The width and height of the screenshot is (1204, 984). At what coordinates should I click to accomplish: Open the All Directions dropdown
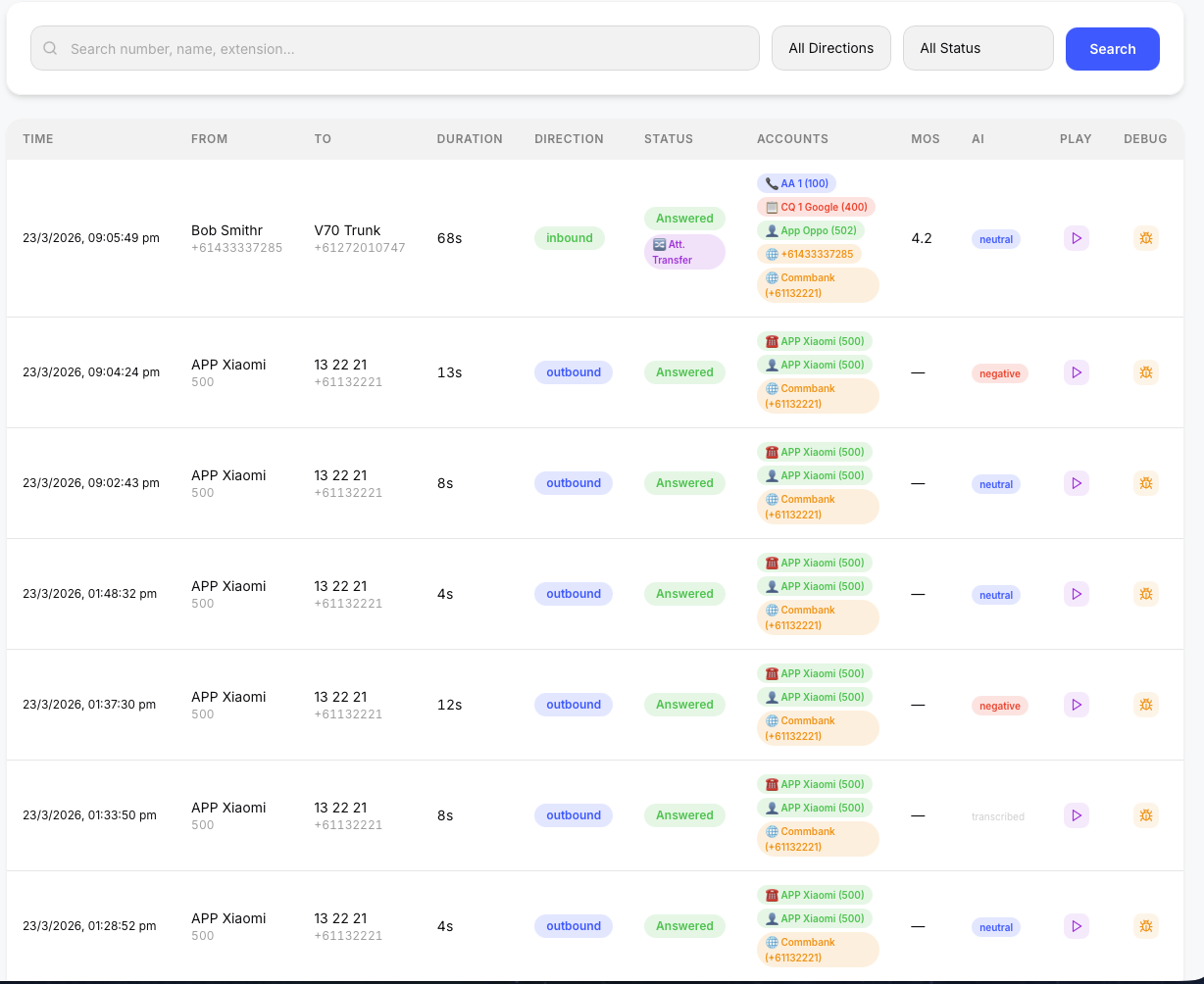coord(830,47)
